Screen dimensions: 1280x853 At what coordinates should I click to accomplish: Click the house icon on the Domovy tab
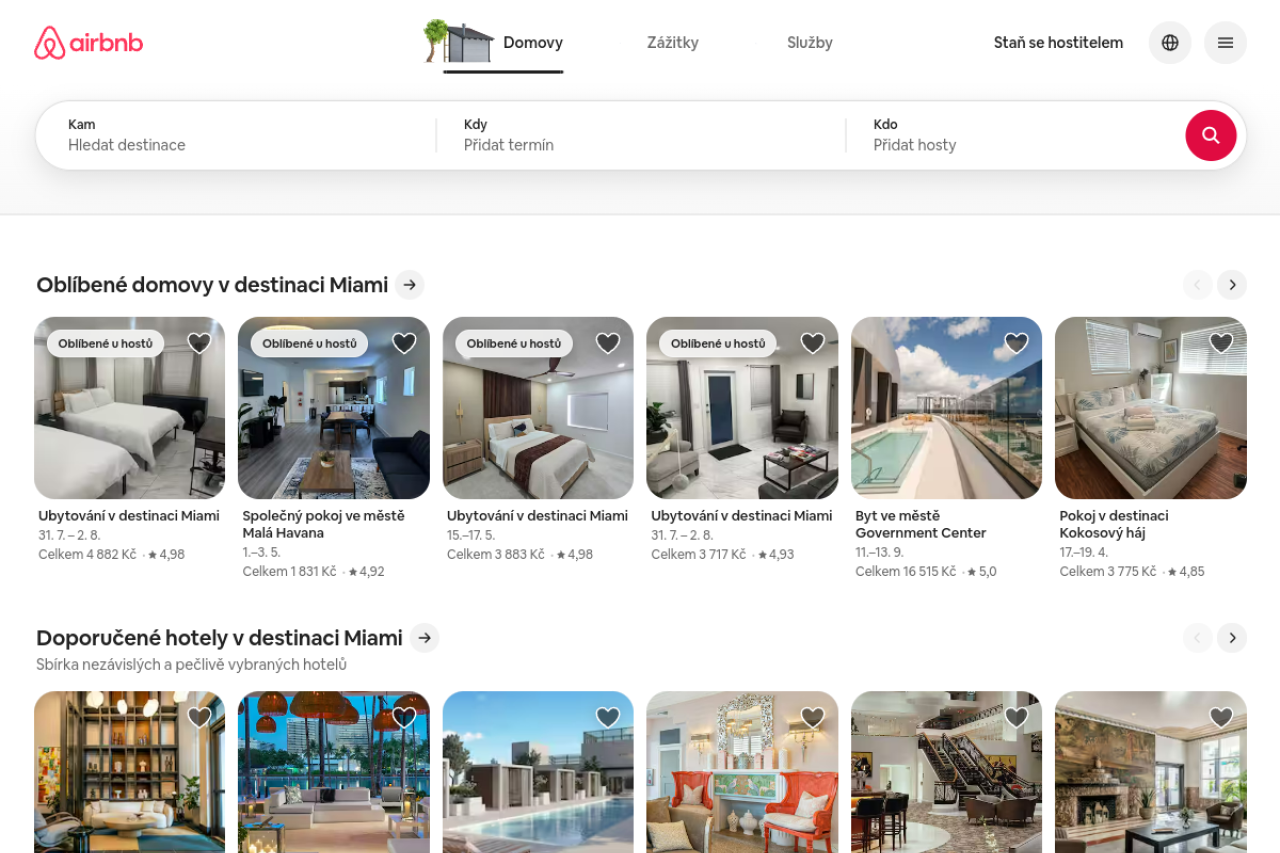[459, 41]
